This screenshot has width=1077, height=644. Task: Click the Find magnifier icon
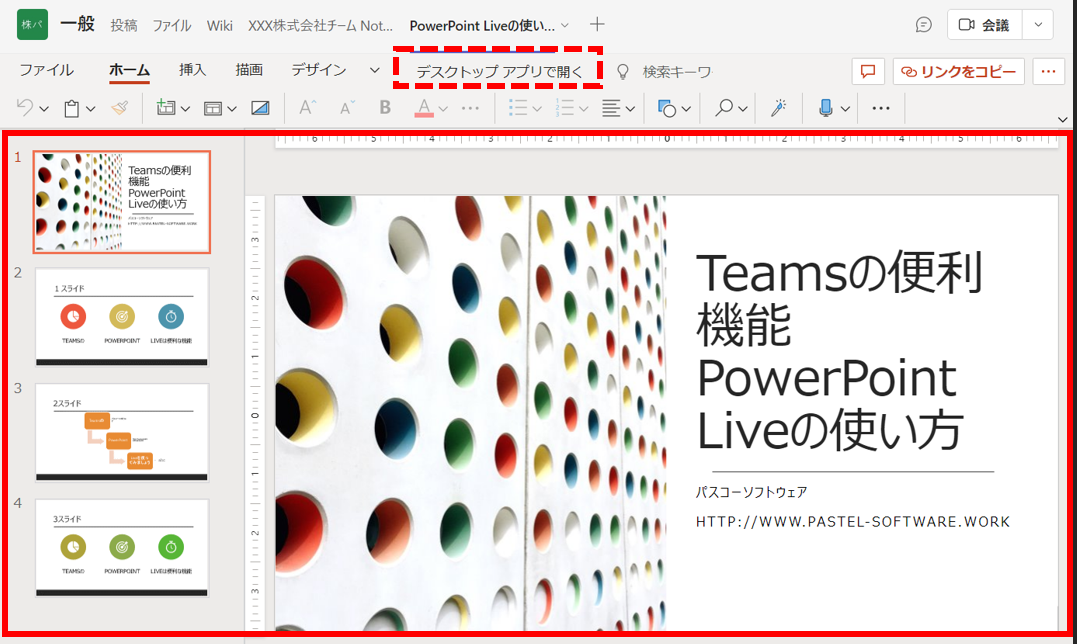pyautogui.click(x=724, y=108)
